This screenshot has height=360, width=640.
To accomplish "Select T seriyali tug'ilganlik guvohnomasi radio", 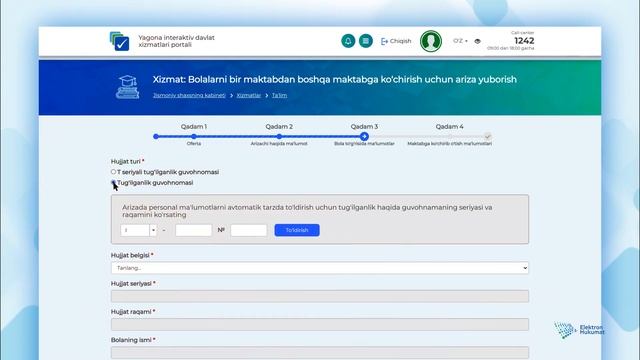I will [113, 172].
